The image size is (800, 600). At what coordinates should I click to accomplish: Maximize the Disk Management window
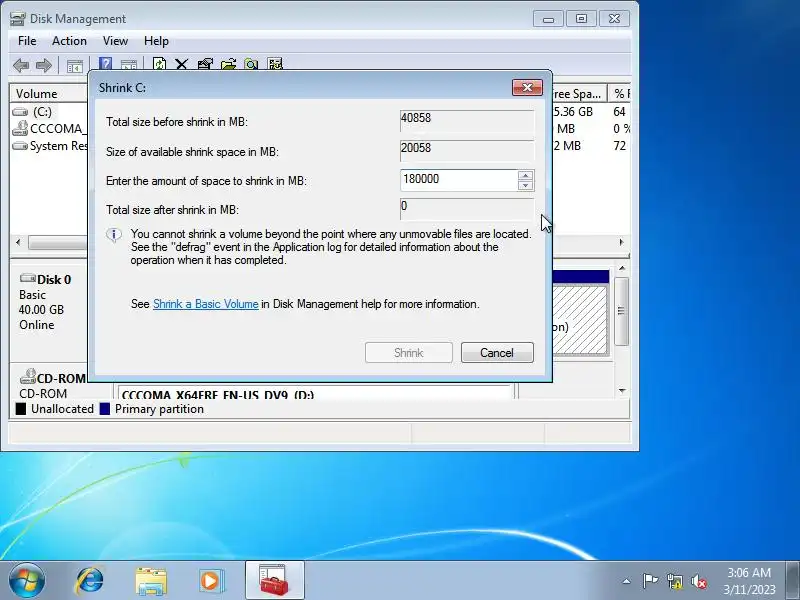[x=581, y=19]
